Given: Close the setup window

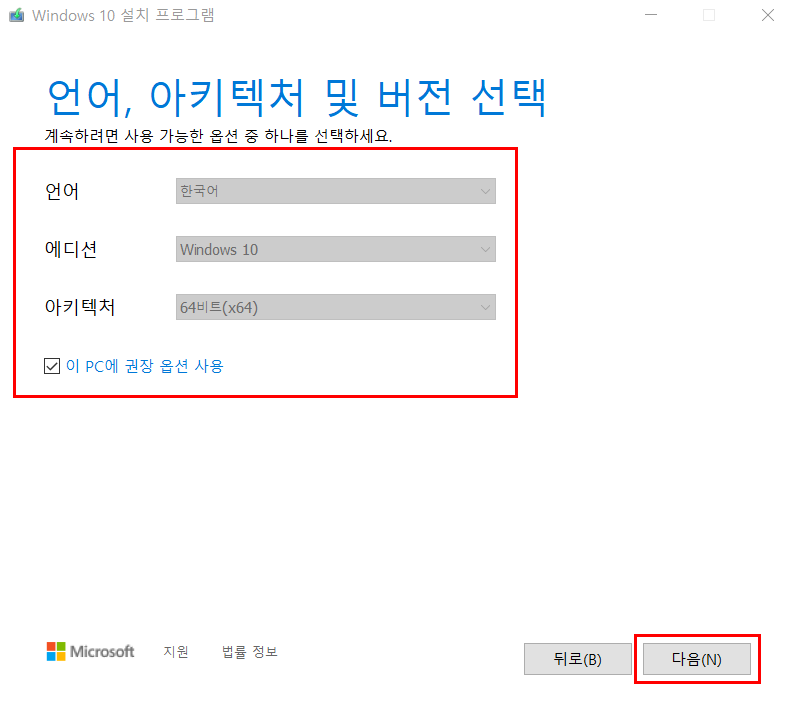Looking at the screenshot, I should [768, 15].
